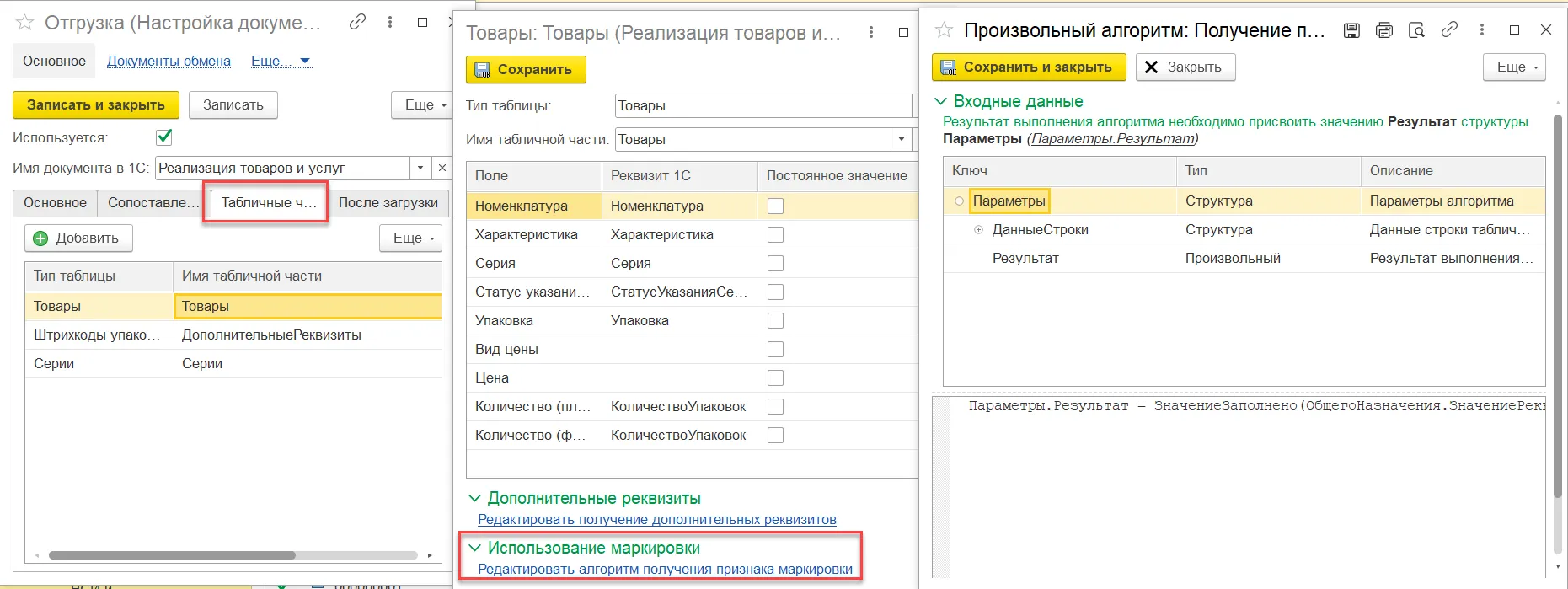
Task: Open Редактировать алгоритм получения признака маркировки link
Action: (665, 570)
